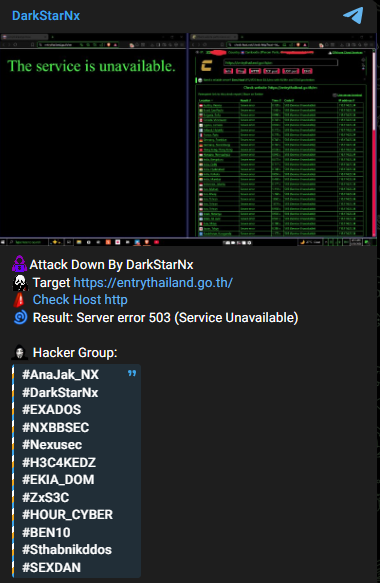Follow the Check Host http link
Screen dimensions: 380x583
click(x=80, y=300)
